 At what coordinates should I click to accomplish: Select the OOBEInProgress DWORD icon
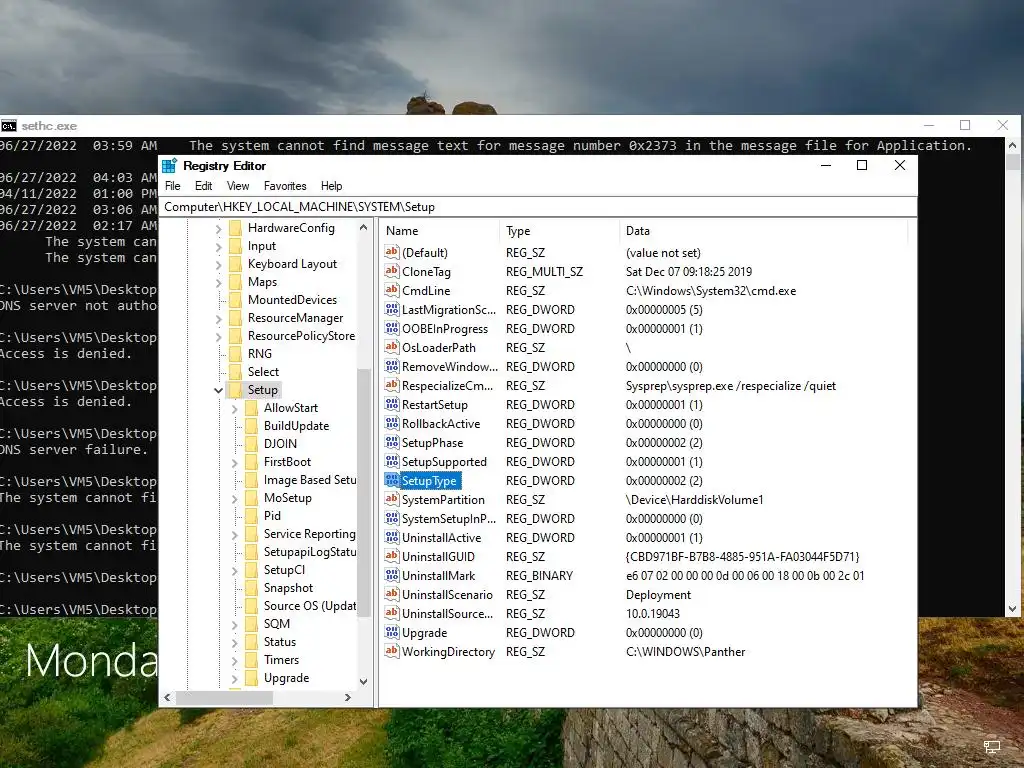[x=392, y=328]
